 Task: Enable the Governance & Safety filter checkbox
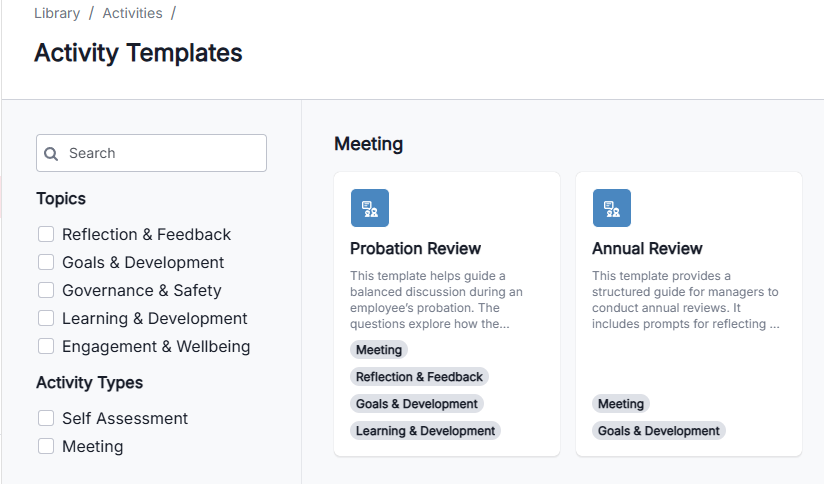click(46, 290)
